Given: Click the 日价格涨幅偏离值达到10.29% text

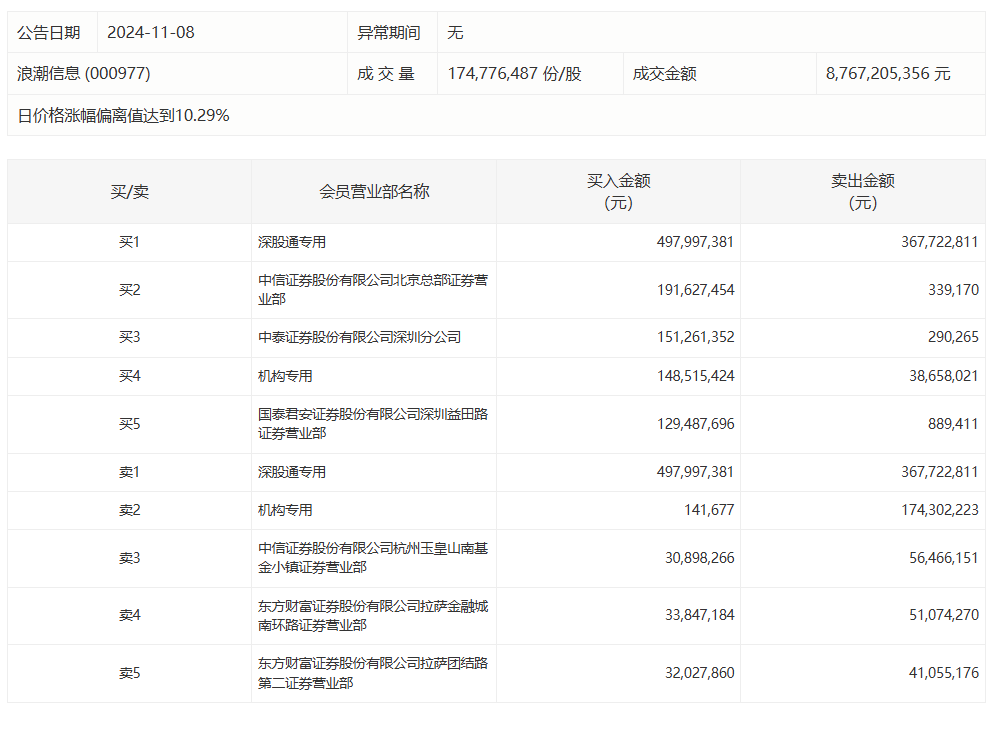Looking at the screenshot, I should click(124, 115).
